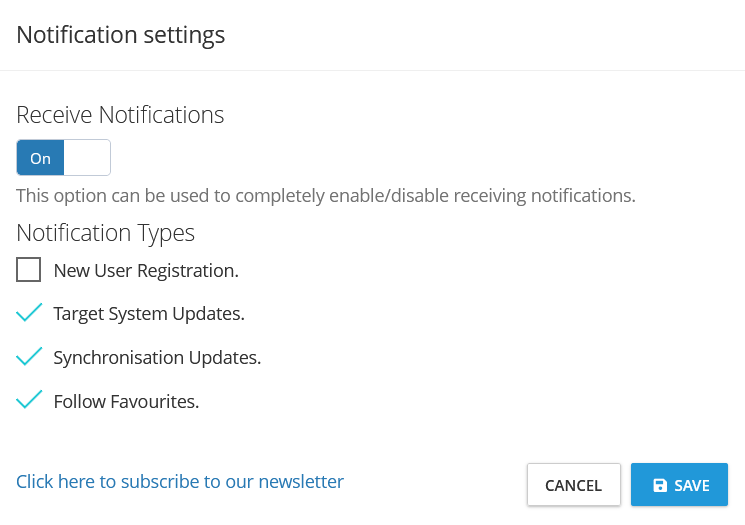Toggle the Receive Notifications switch
This screenshot has height=525, width=745.
[x=63, y=158]
